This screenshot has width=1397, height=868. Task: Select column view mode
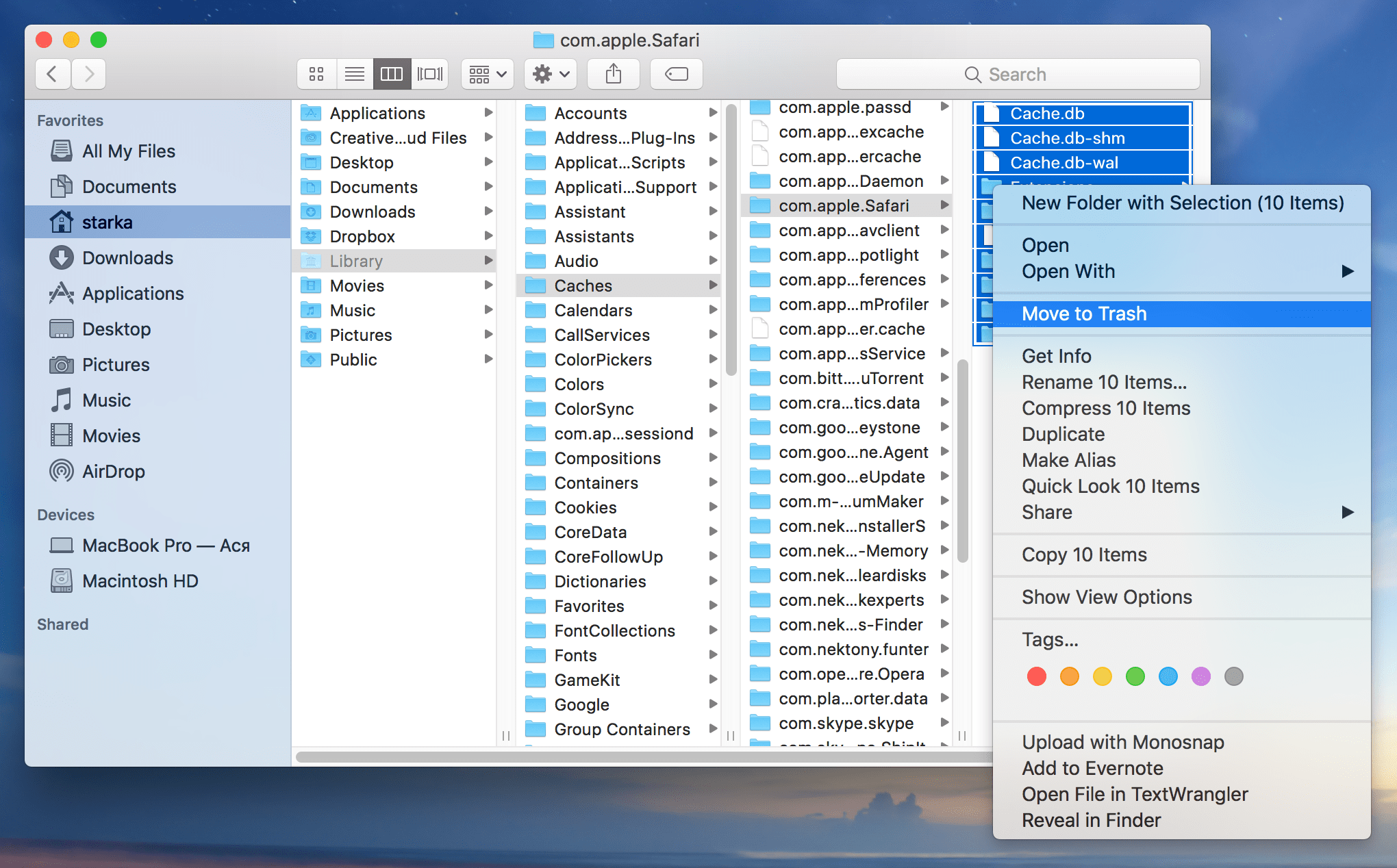pyautogui.click(x=392, y=74)
